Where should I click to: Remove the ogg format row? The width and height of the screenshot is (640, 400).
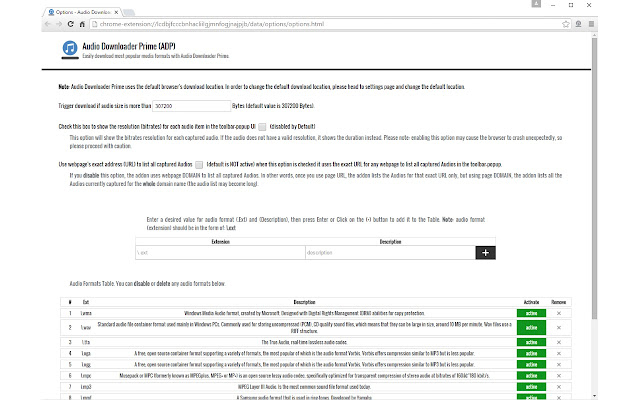[x=559, y=364]
